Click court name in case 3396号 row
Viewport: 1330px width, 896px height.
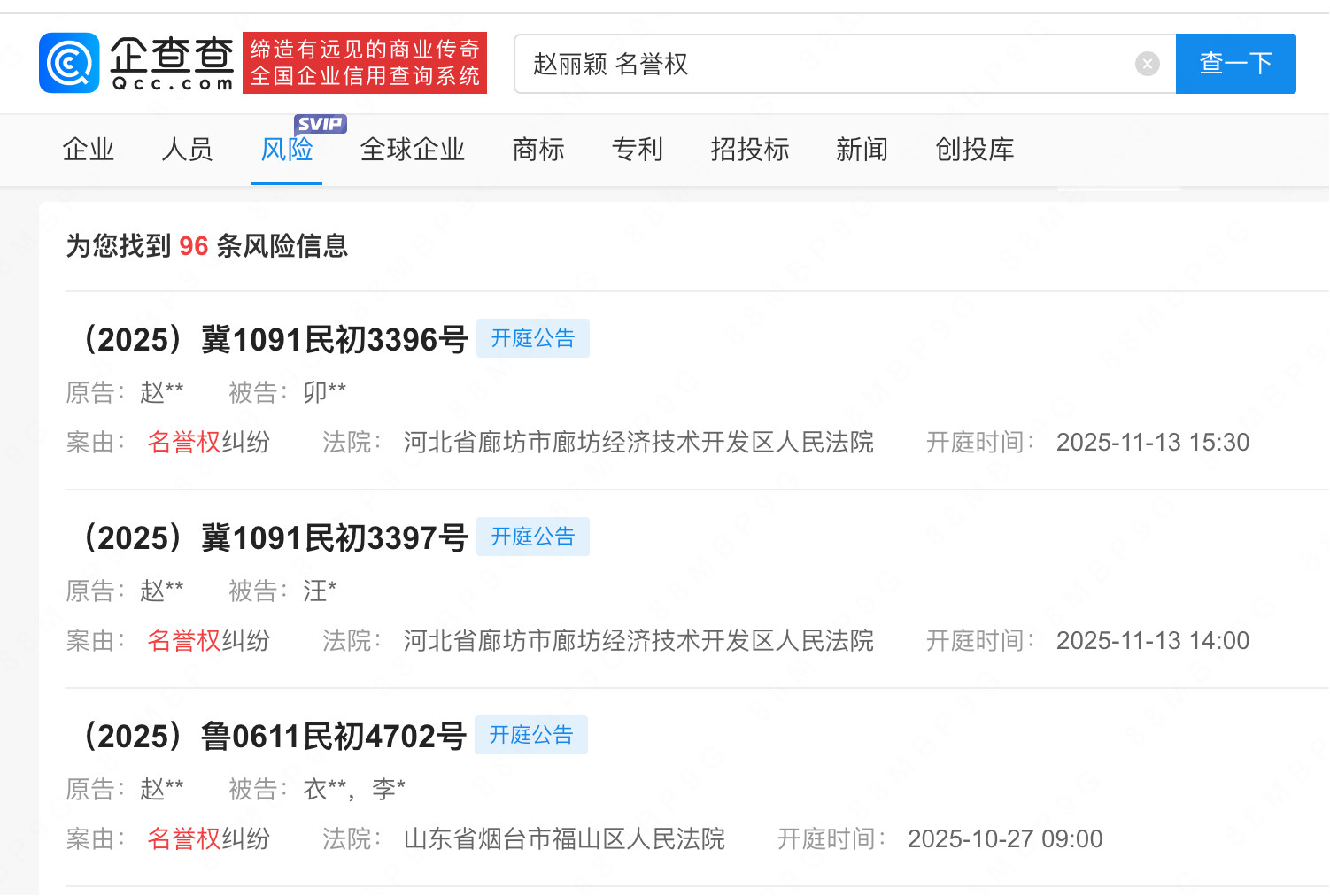click(638, 442)
